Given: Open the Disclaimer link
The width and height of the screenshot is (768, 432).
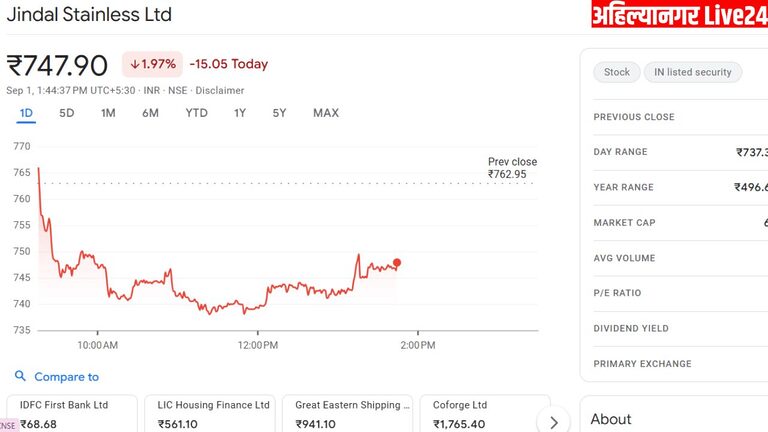Looking at the screenshot, I should (219, 90).
